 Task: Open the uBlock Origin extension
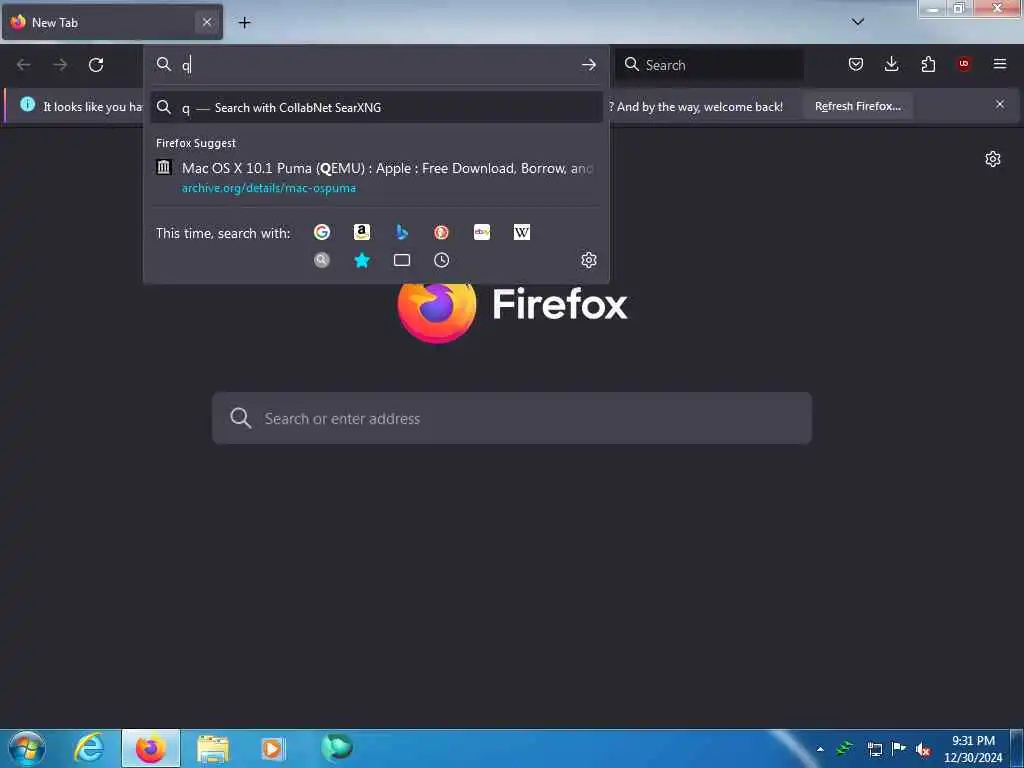pos(964,64)
